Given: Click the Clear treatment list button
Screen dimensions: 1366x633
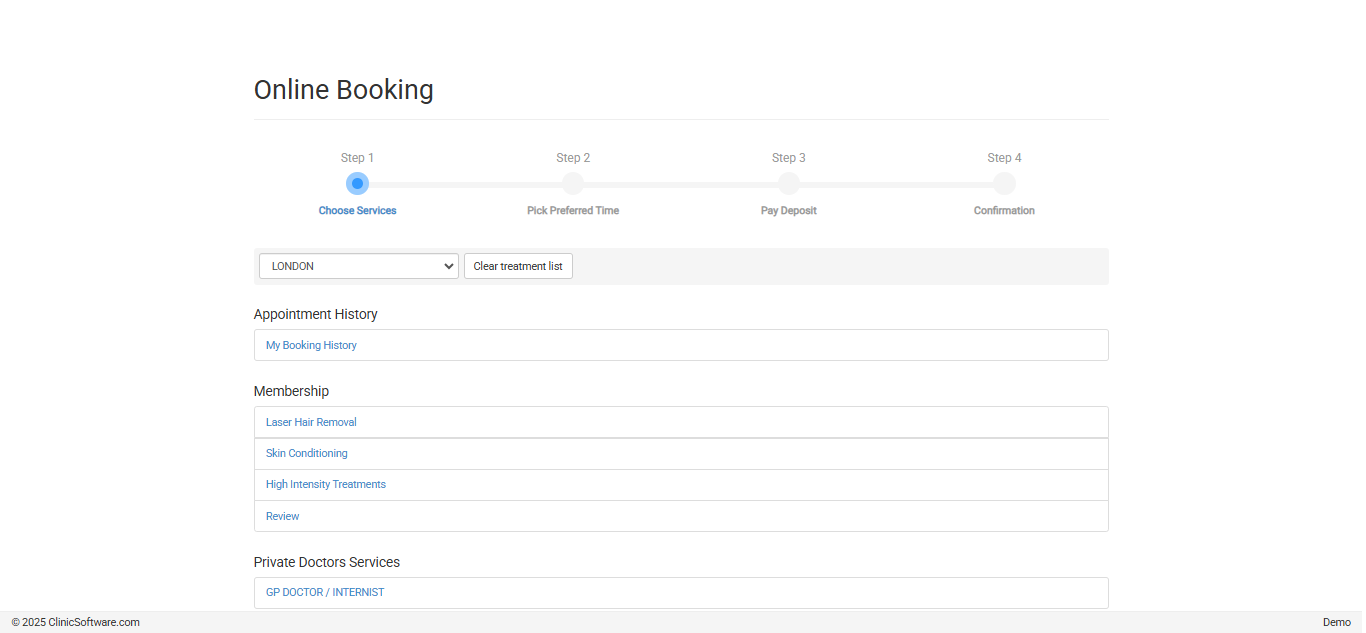Looking at the screenshot, I should point(518,266).
